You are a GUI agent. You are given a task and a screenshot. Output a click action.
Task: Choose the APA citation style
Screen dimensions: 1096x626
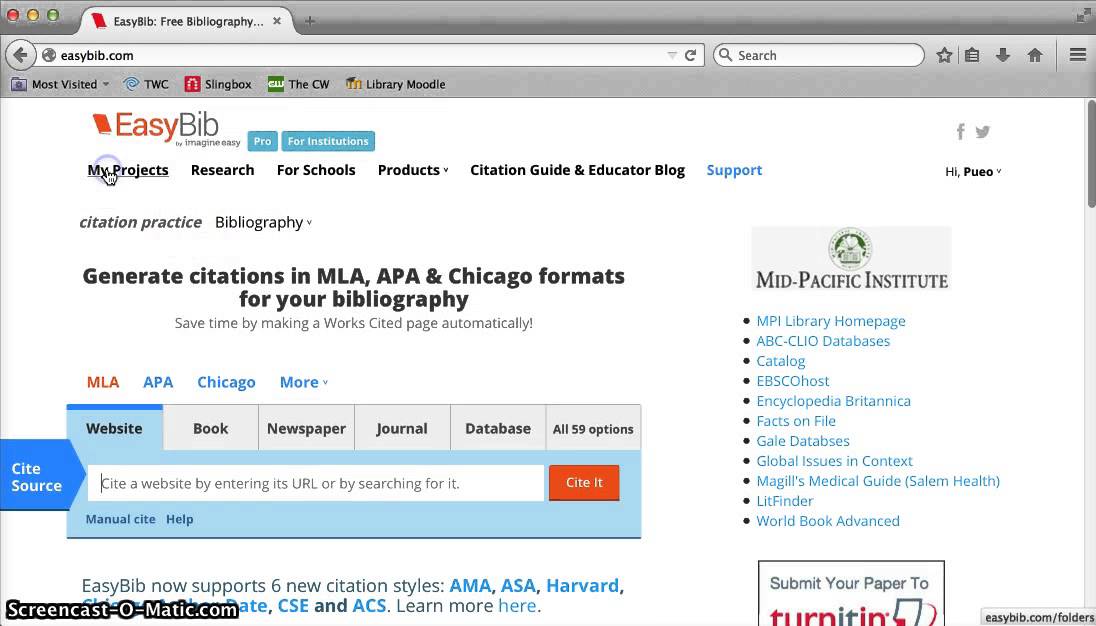pyautogui.click(x=158, y=382)
